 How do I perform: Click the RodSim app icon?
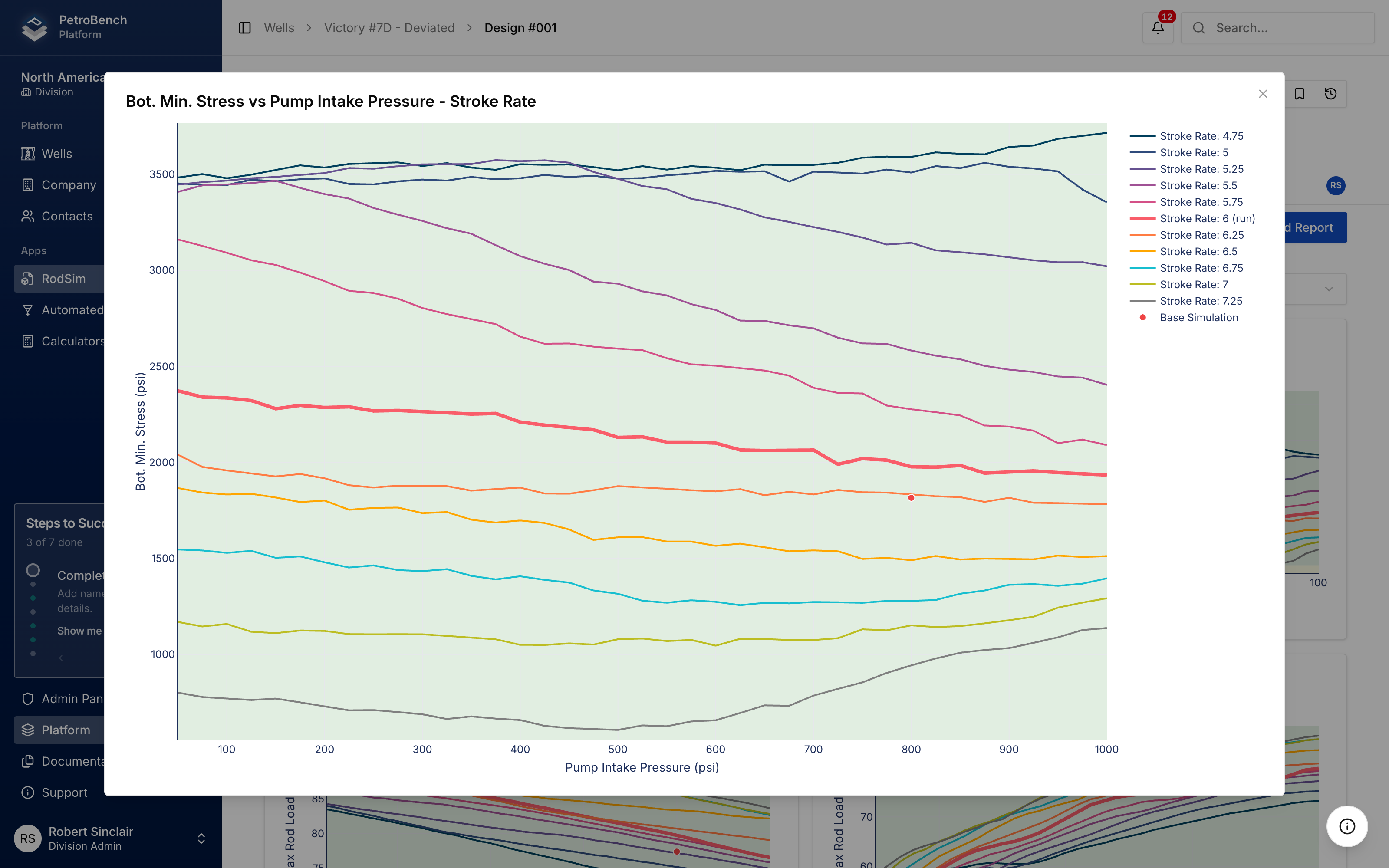27,279
